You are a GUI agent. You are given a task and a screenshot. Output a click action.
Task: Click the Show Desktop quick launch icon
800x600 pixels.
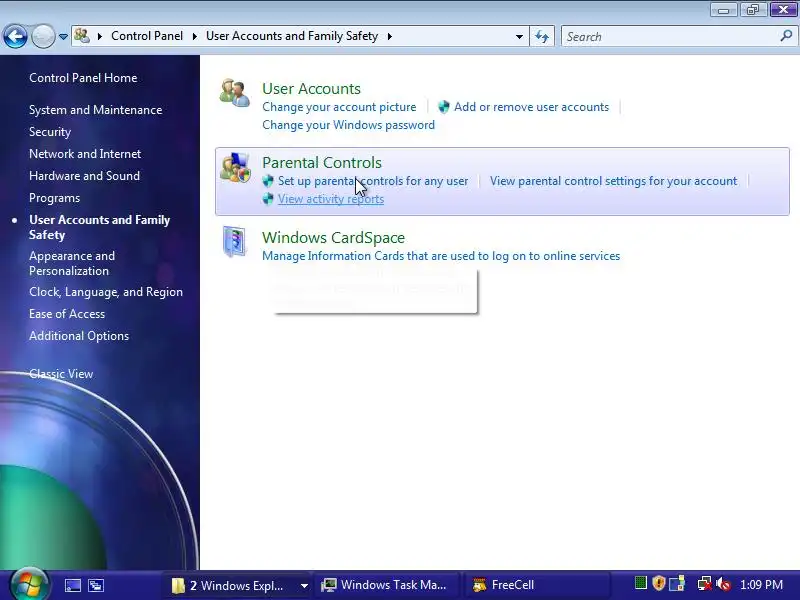click(72, 585)
